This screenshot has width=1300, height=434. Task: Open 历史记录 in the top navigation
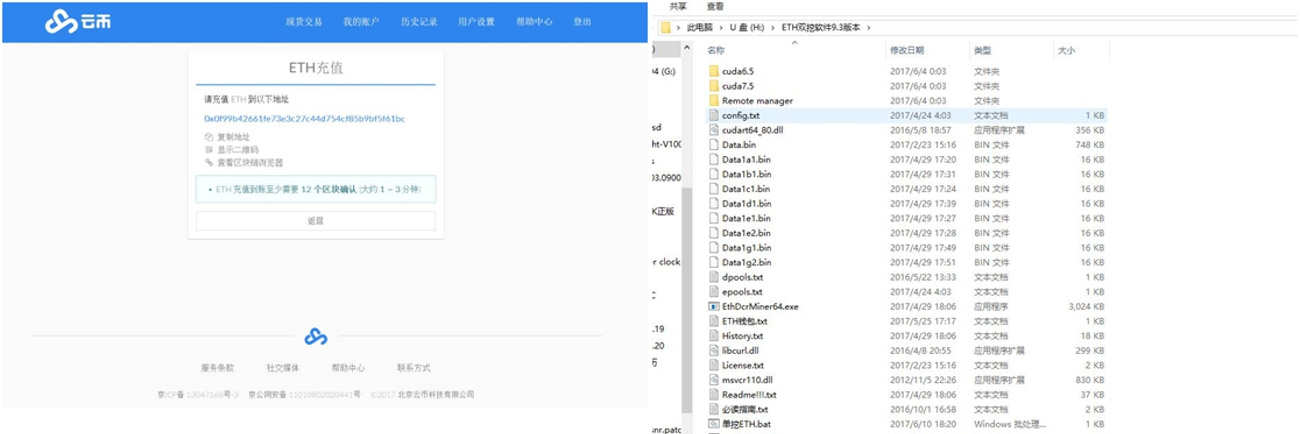[419, 22]
